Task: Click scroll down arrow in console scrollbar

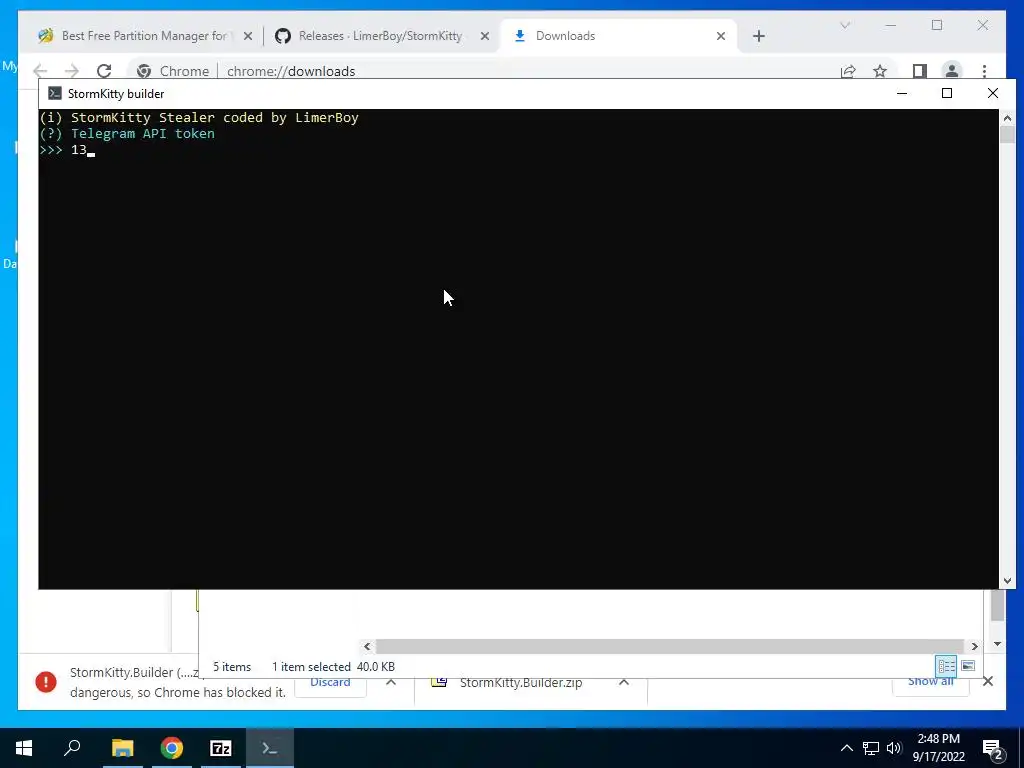Action: tap(1007, 581)
